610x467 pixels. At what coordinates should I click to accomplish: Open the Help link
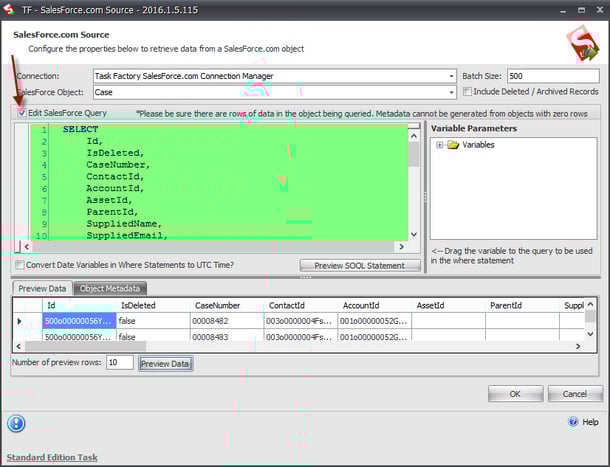click(x=590, y=422)
